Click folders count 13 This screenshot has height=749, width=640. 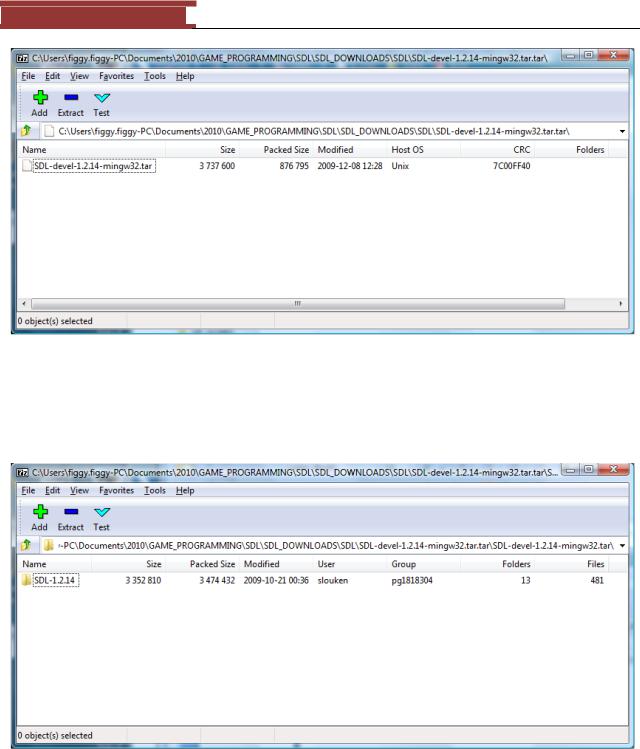[525, 580]
